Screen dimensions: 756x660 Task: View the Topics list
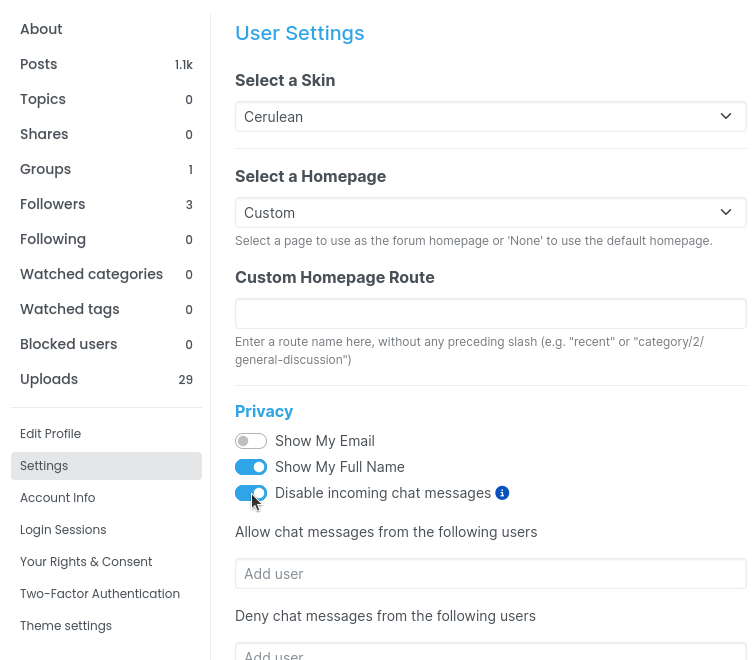click(x=43, y=99)
